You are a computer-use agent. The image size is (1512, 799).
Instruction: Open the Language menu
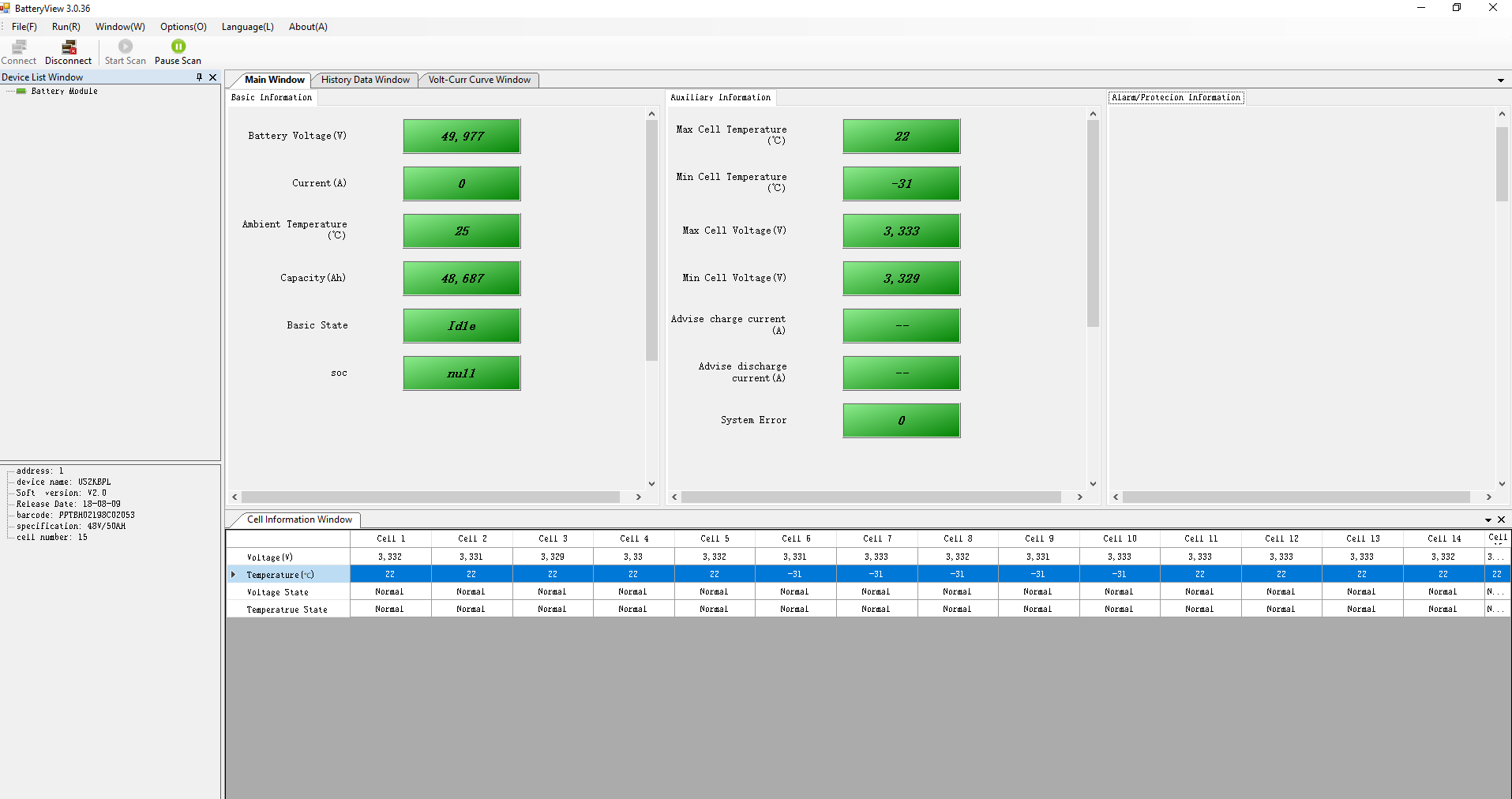click(x=248, y=27)
